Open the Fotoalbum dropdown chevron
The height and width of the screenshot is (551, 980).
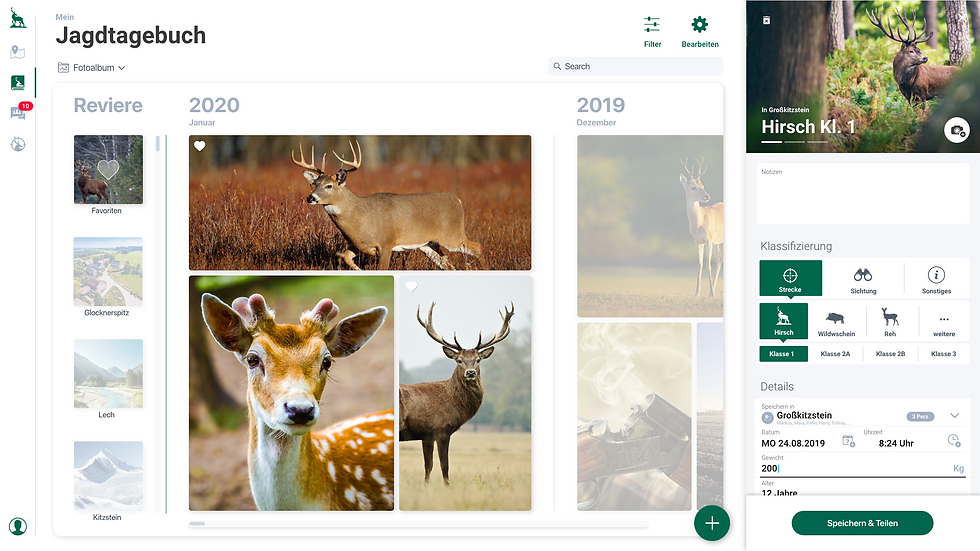pyautogui.click(x=122, y=68)
